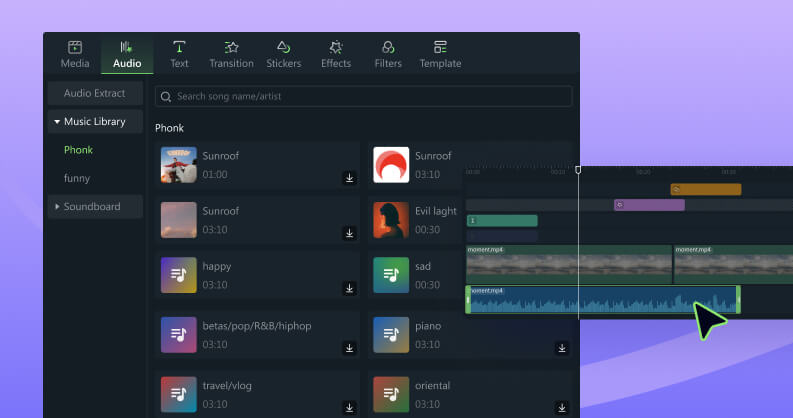Open the Media tab icon
The width and height of the screenshot is (793, 418).
click(75, 47)
